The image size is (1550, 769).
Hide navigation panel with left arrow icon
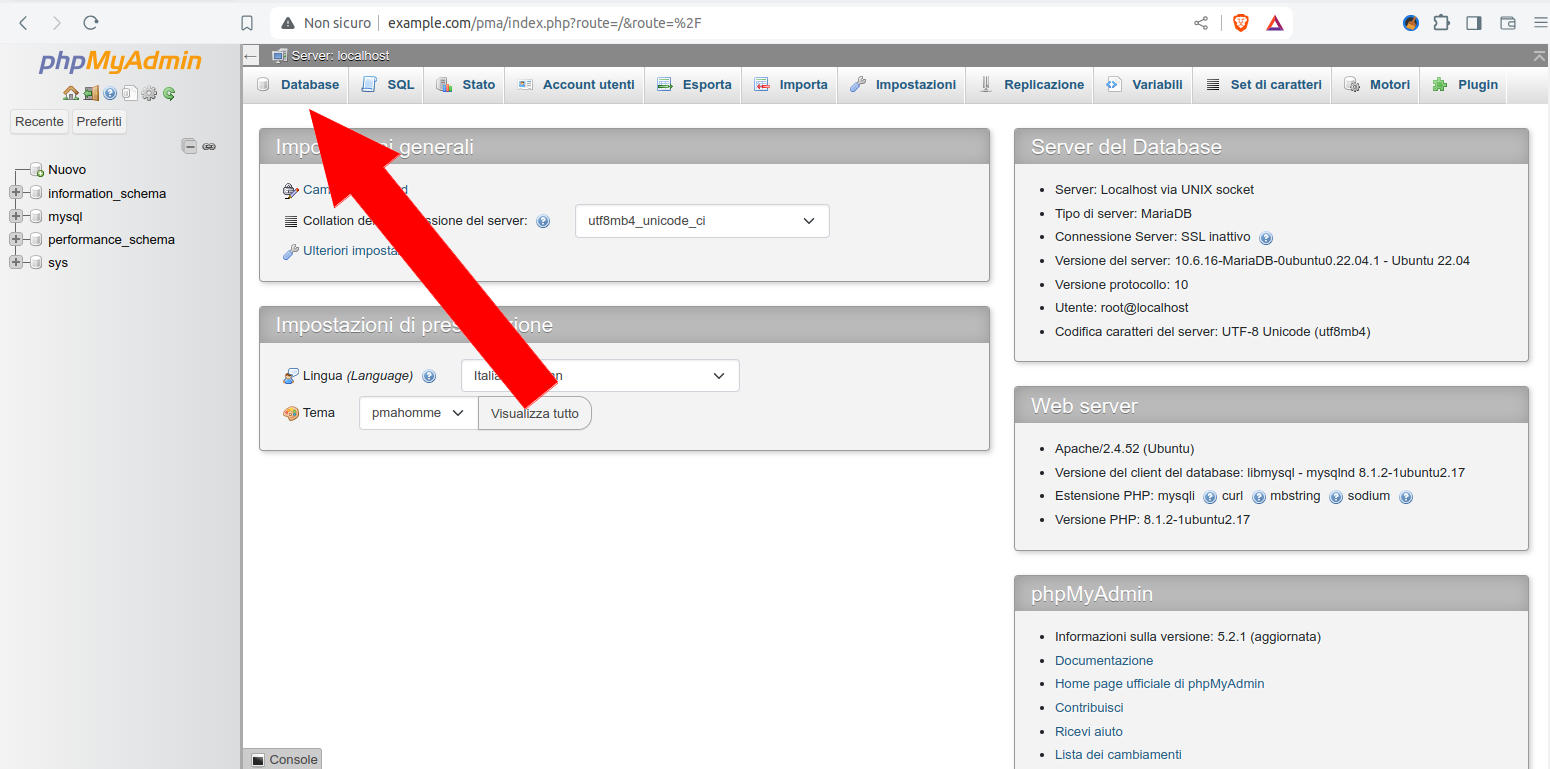251,56
